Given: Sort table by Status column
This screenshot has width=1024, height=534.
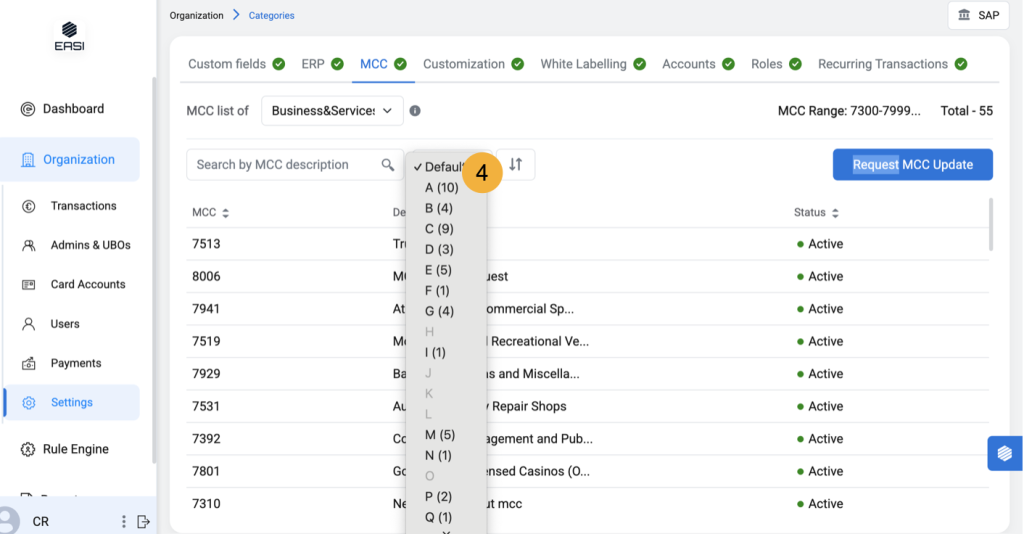Looking at the screenshot, I should pos(816,213).
